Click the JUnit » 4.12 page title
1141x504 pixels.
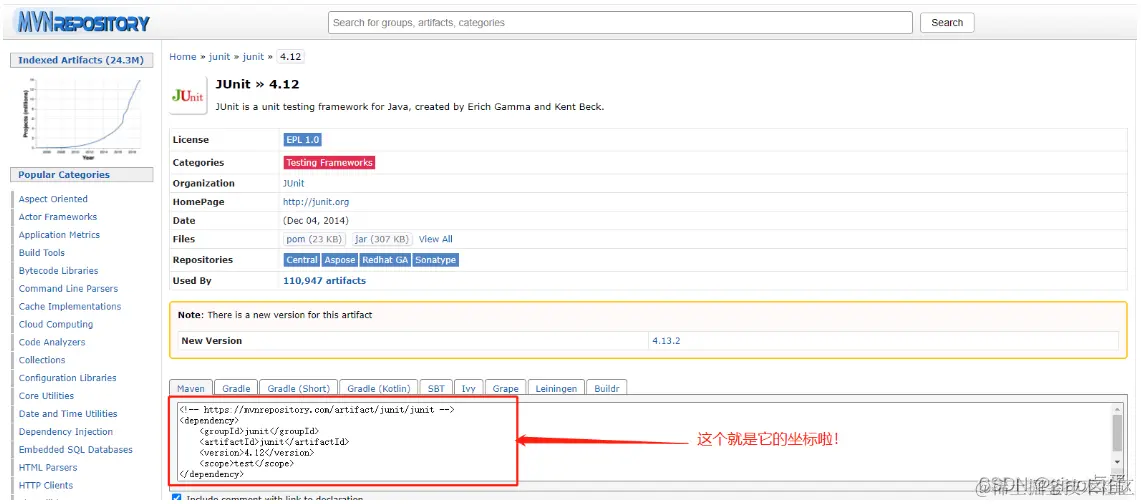point(258,84)
